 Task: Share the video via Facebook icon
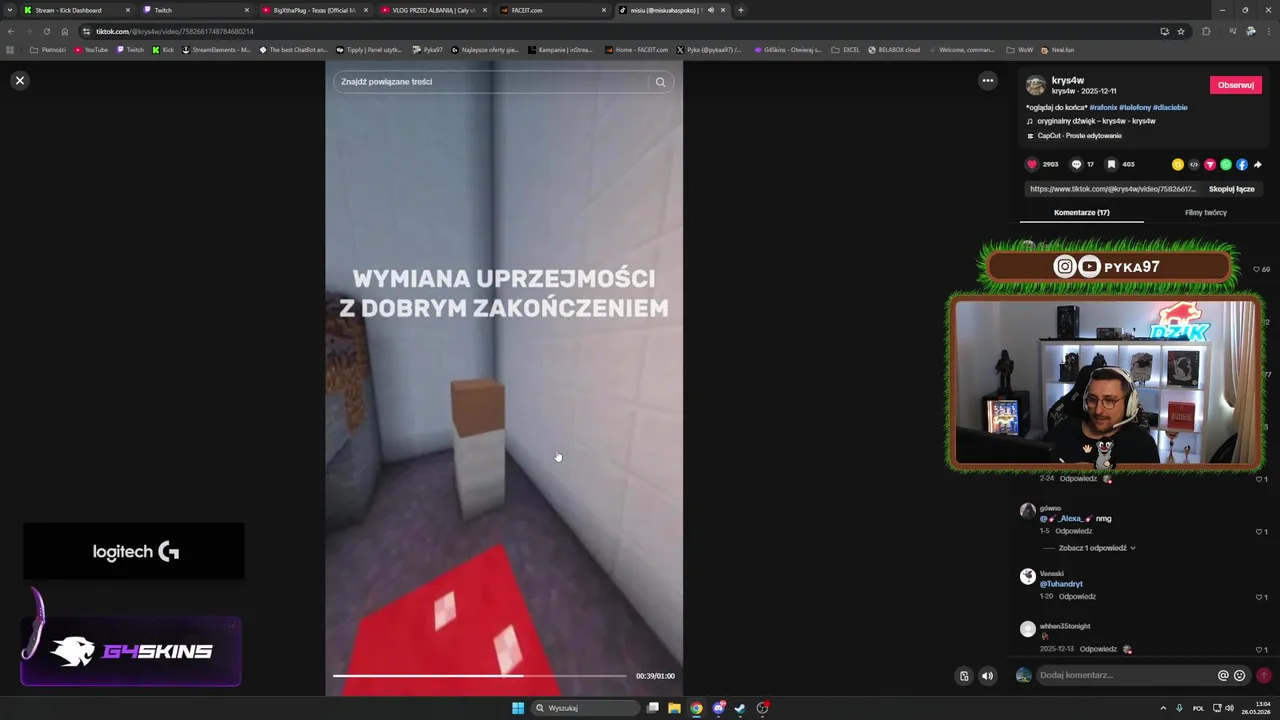pyautogui.click(x=1242, y=165)
